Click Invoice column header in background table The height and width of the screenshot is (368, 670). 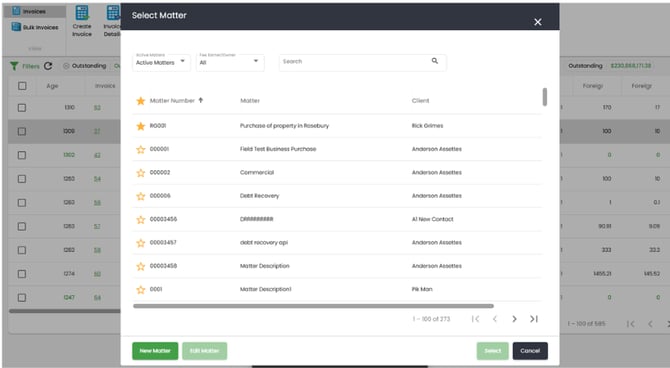pyautogui.click(x=105, y=86)
